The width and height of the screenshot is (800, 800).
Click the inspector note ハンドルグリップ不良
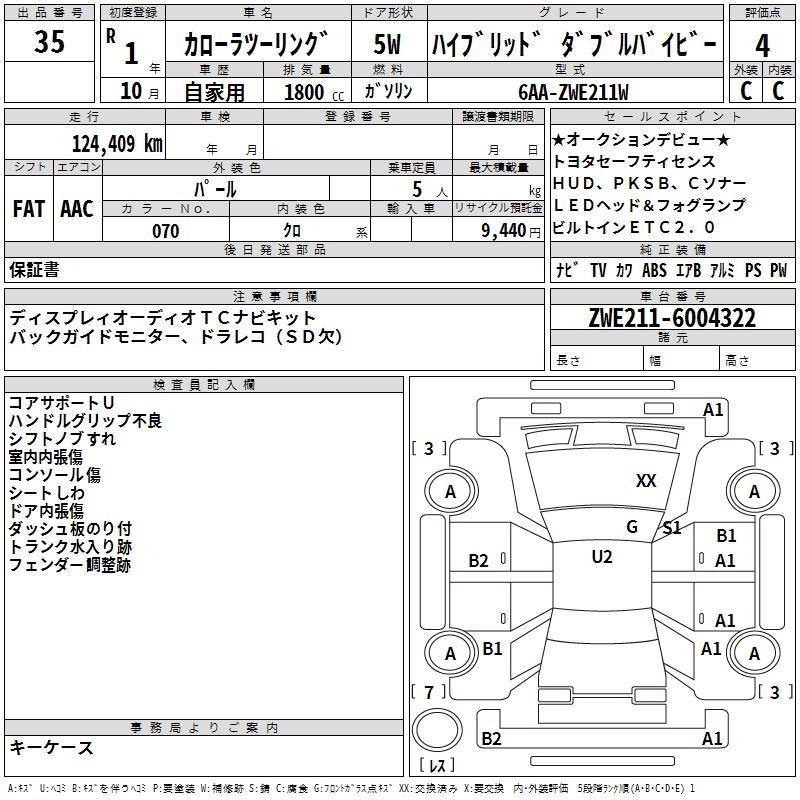tap(85, 420)
